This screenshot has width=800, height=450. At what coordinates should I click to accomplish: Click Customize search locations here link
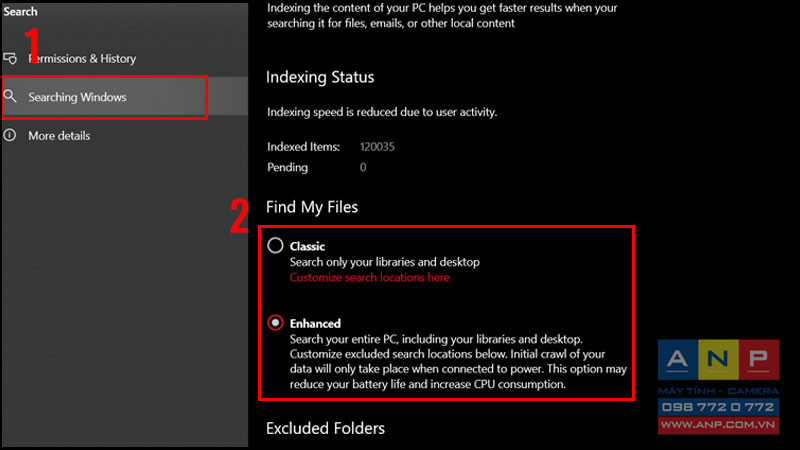(370, 278)
